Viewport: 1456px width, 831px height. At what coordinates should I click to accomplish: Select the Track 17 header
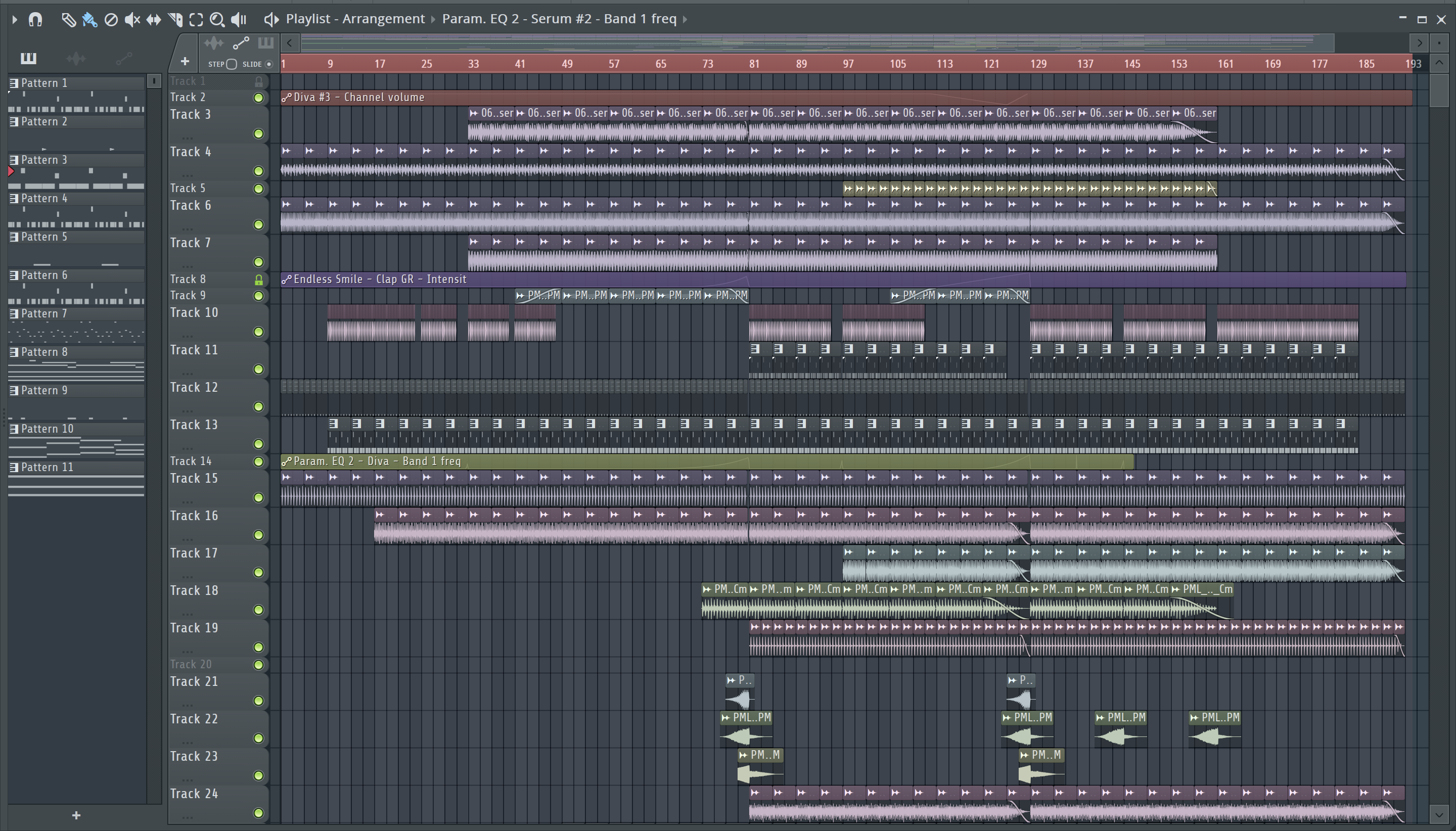(218, 563)
